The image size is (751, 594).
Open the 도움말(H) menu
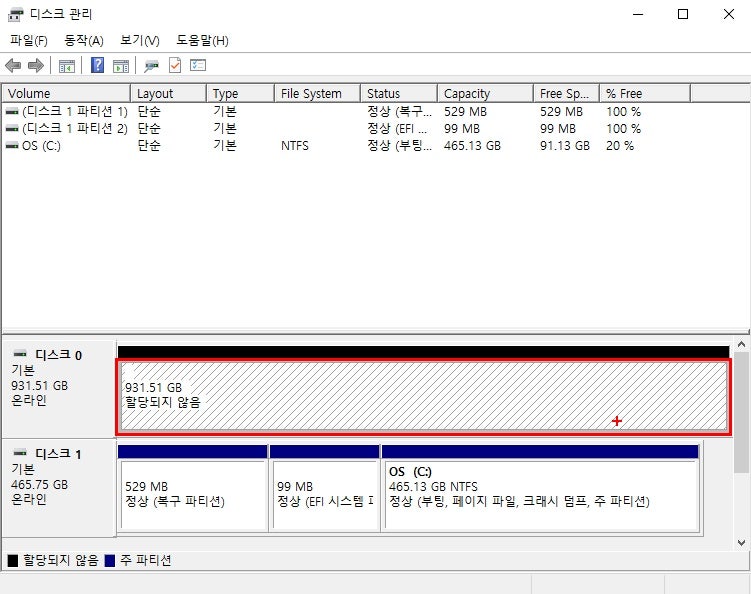[202, 40]
